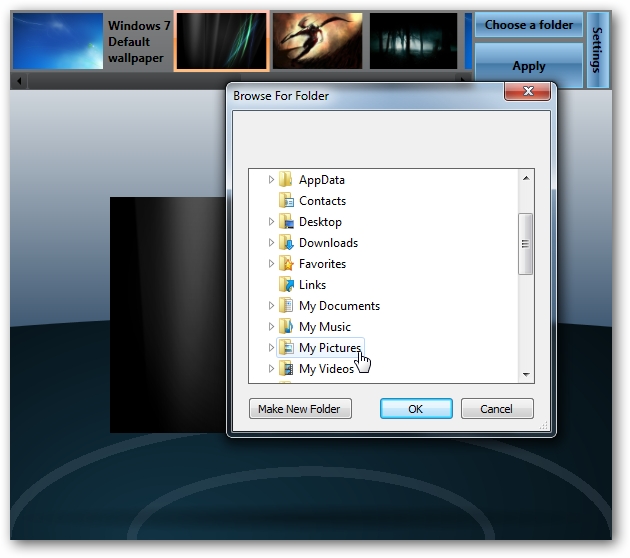
Task: Click the Make New Folder button
Action: click(x=300, y=409)
